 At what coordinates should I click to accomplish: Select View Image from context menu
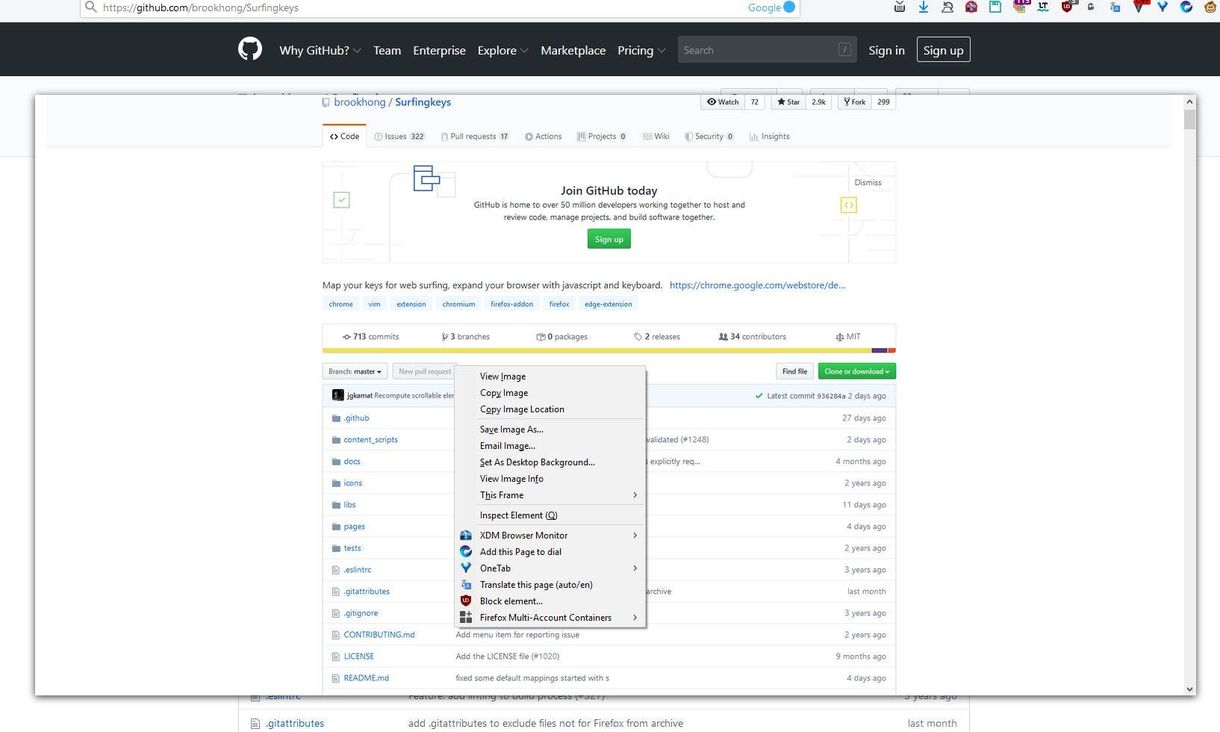click(x=550, y=377)
